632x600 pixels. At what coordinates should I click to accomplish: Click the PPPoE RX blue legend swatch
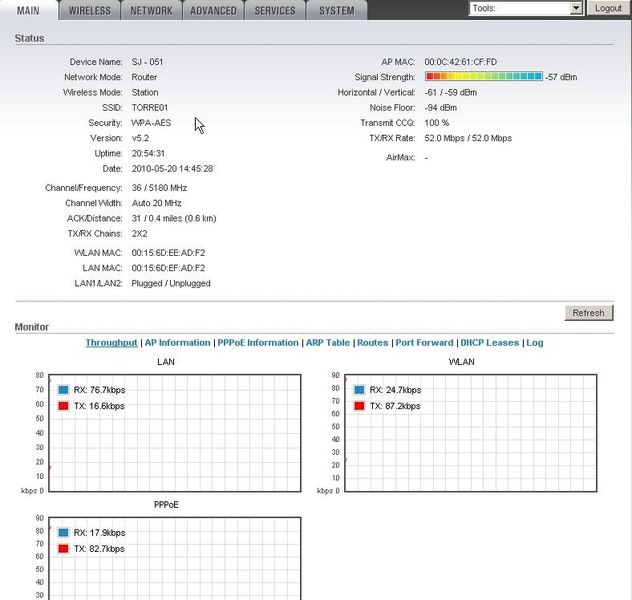tap(63, 532)
